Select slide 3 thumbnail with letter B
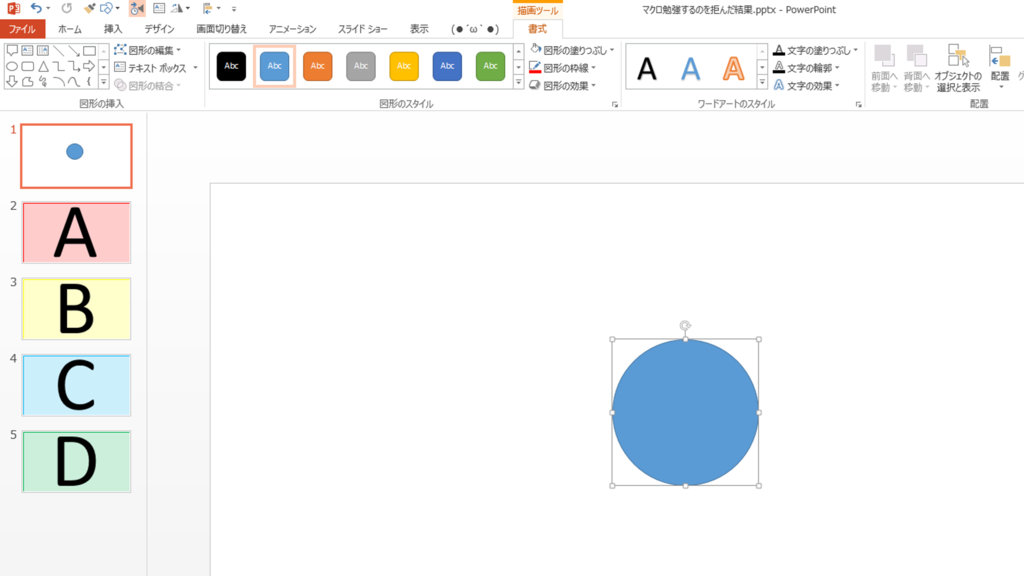This screenshot has width=1024, height=576. pyautogui.click(x=76, y=309)
